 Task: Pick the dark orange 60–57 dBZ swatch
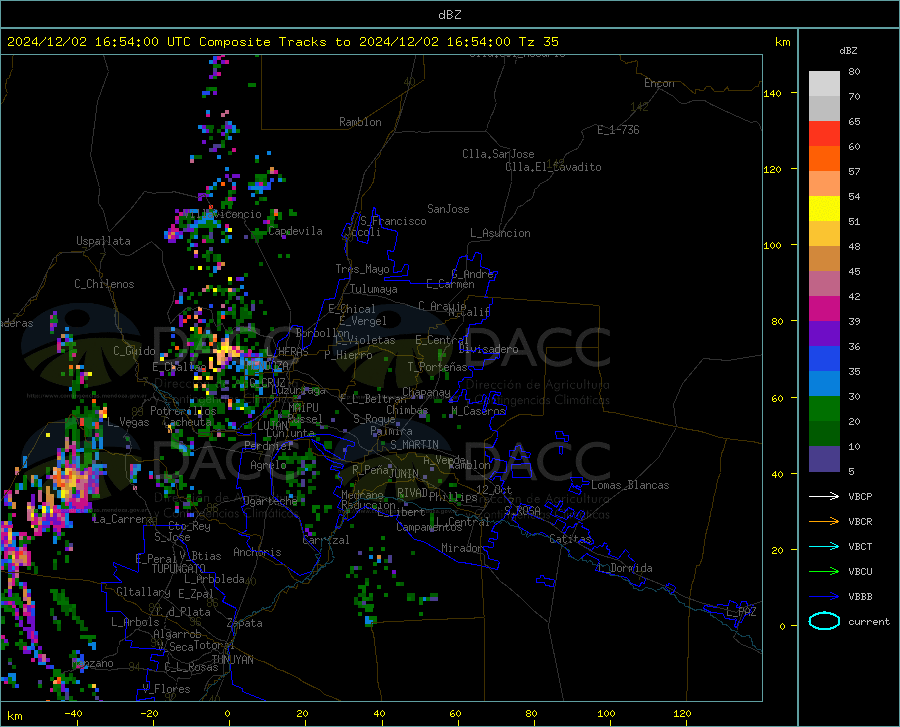pos(824,158)
